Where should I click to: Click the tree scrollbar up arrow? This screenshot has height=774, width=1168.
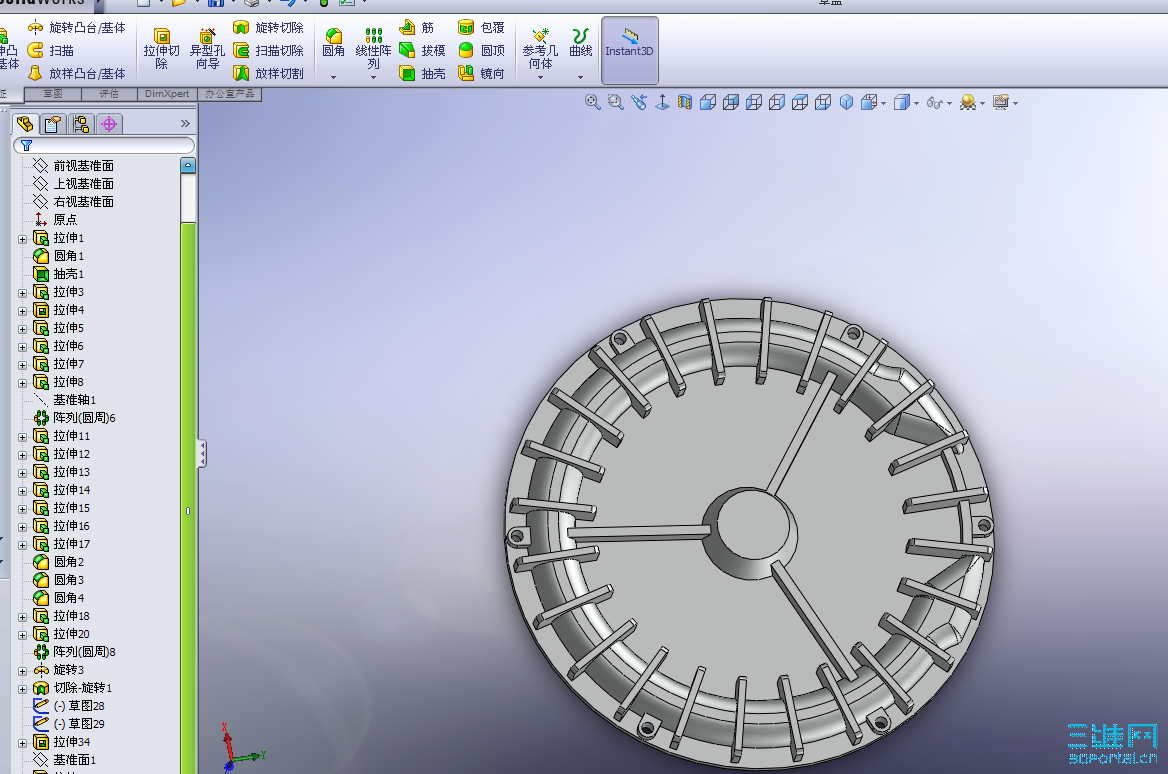click(x=188, y=165)
